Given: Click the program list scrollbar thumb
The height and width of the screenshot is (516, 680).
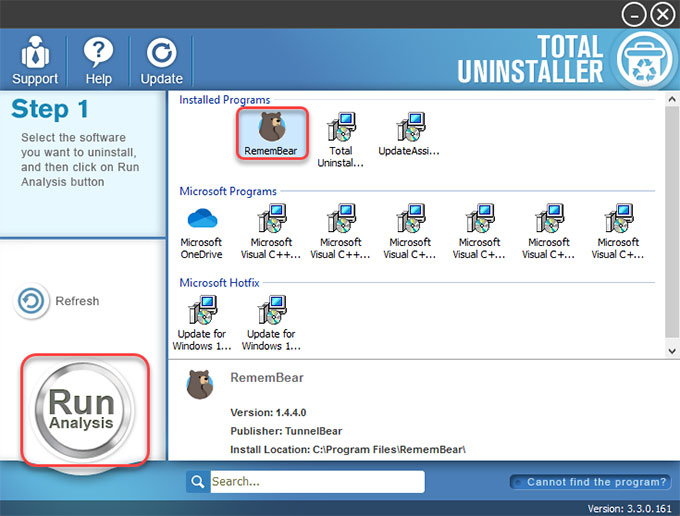Looking at the screenshot, I should coord(672,222).
